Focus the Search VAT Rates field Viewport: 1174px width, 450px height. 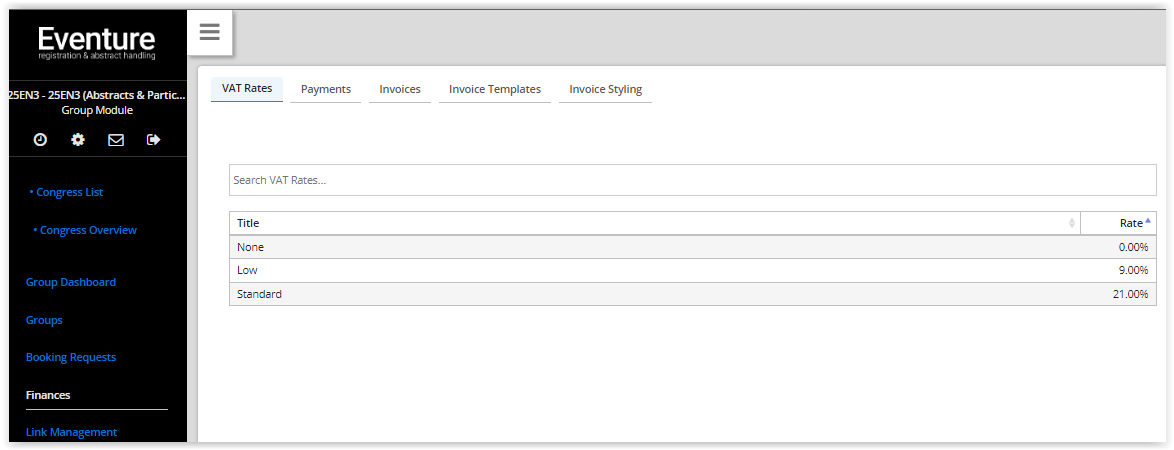pyautogui.click(x=693, y=180)
